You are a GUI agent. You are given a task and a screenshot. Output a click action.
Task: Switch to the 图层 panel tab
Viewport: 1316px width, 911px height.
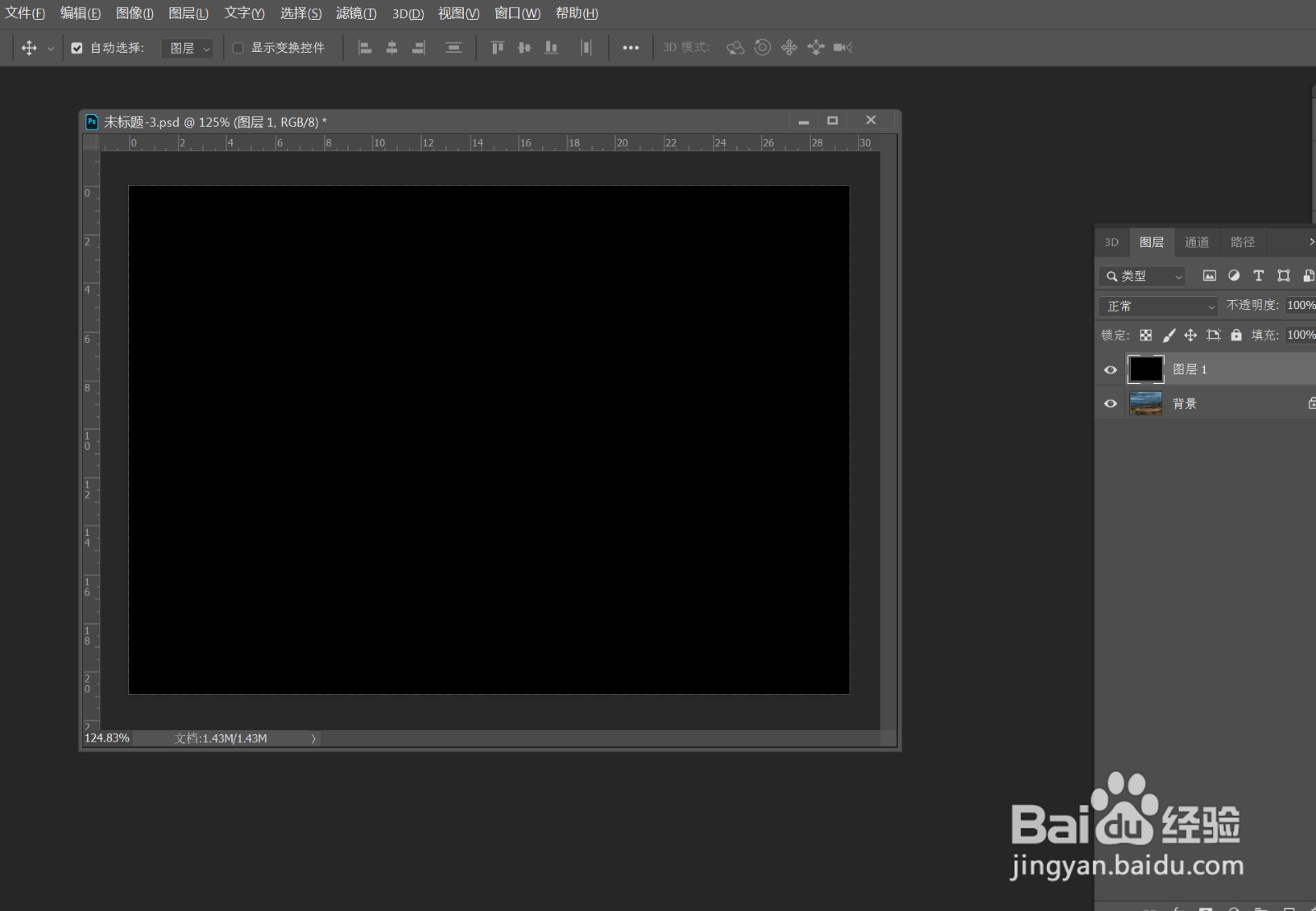coord(1151,243)
